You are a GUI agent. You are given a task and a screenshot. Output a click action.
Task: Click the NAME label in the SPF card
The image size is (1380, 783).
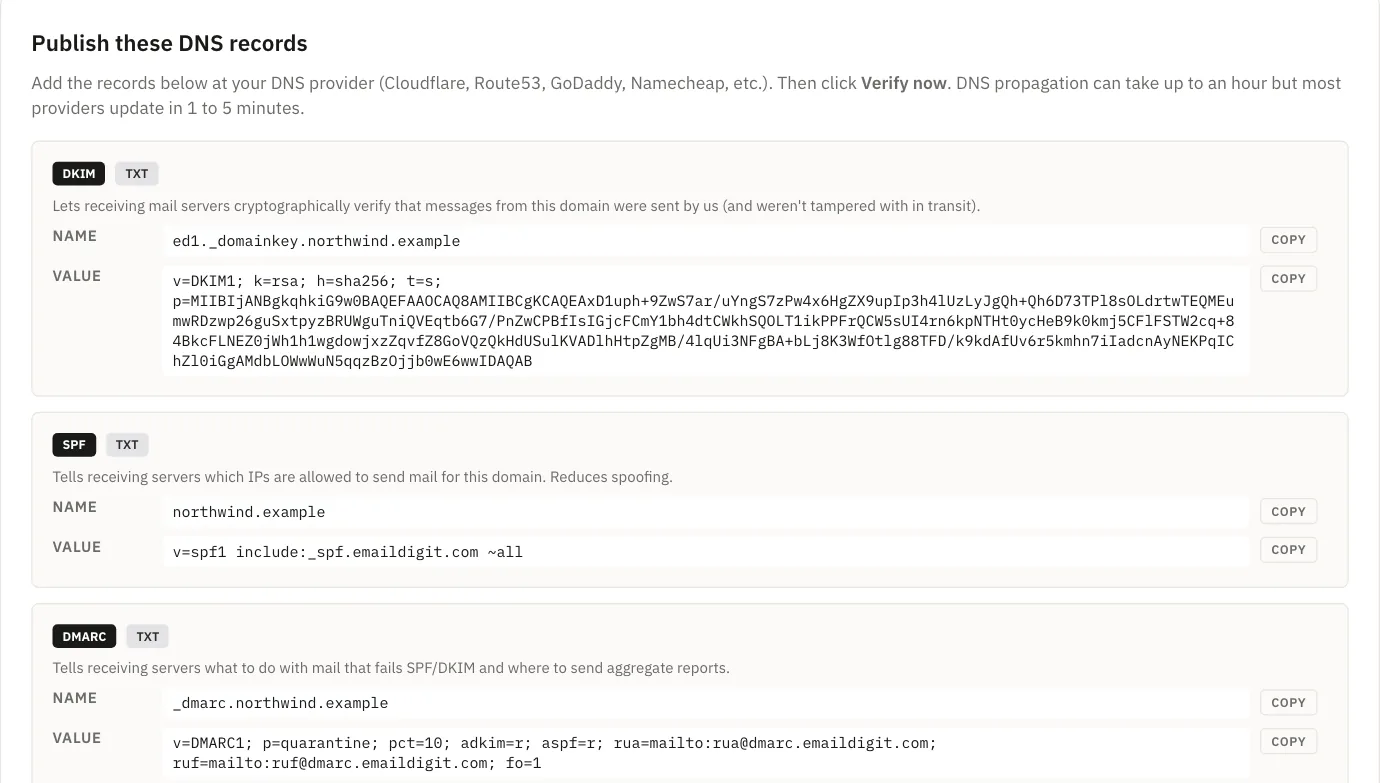pyautogui.click(x=75, y=507)
